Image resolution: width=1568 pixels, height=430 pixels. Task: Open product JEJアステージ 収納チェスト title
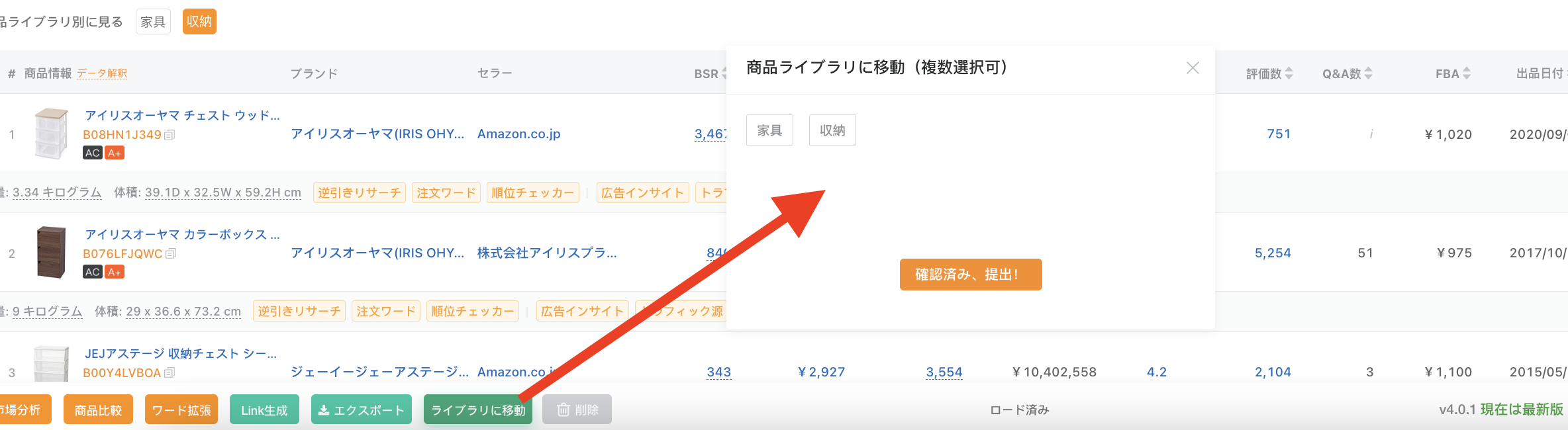pos(181,353)
